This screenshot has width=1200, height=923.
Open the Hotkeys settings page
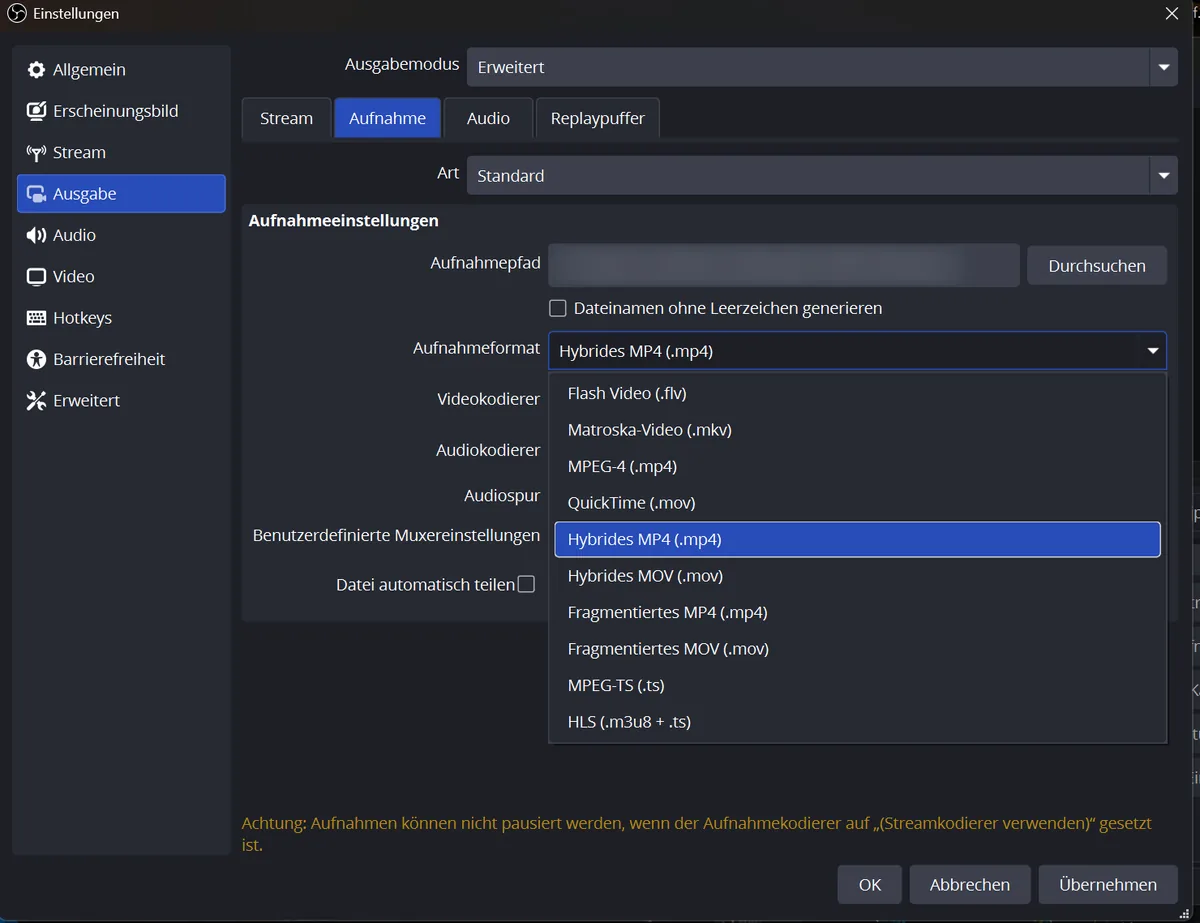click(121, 318)
